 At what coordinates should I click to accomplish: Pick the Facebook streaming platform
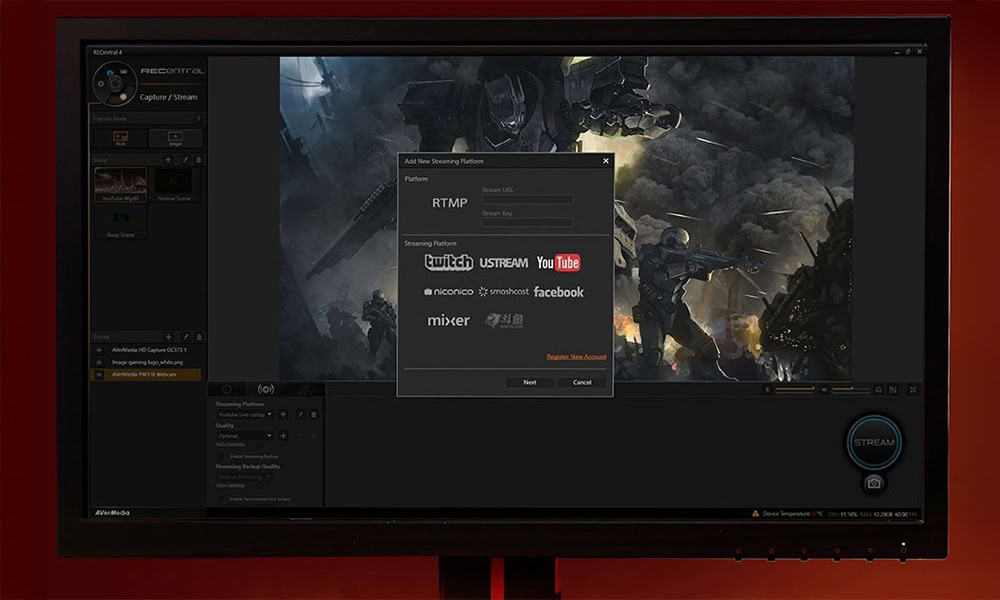click(x=558, y=292)
